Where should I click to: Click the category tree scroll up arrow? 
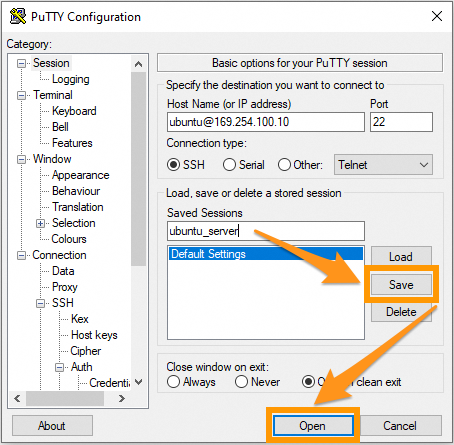[139, 64]
